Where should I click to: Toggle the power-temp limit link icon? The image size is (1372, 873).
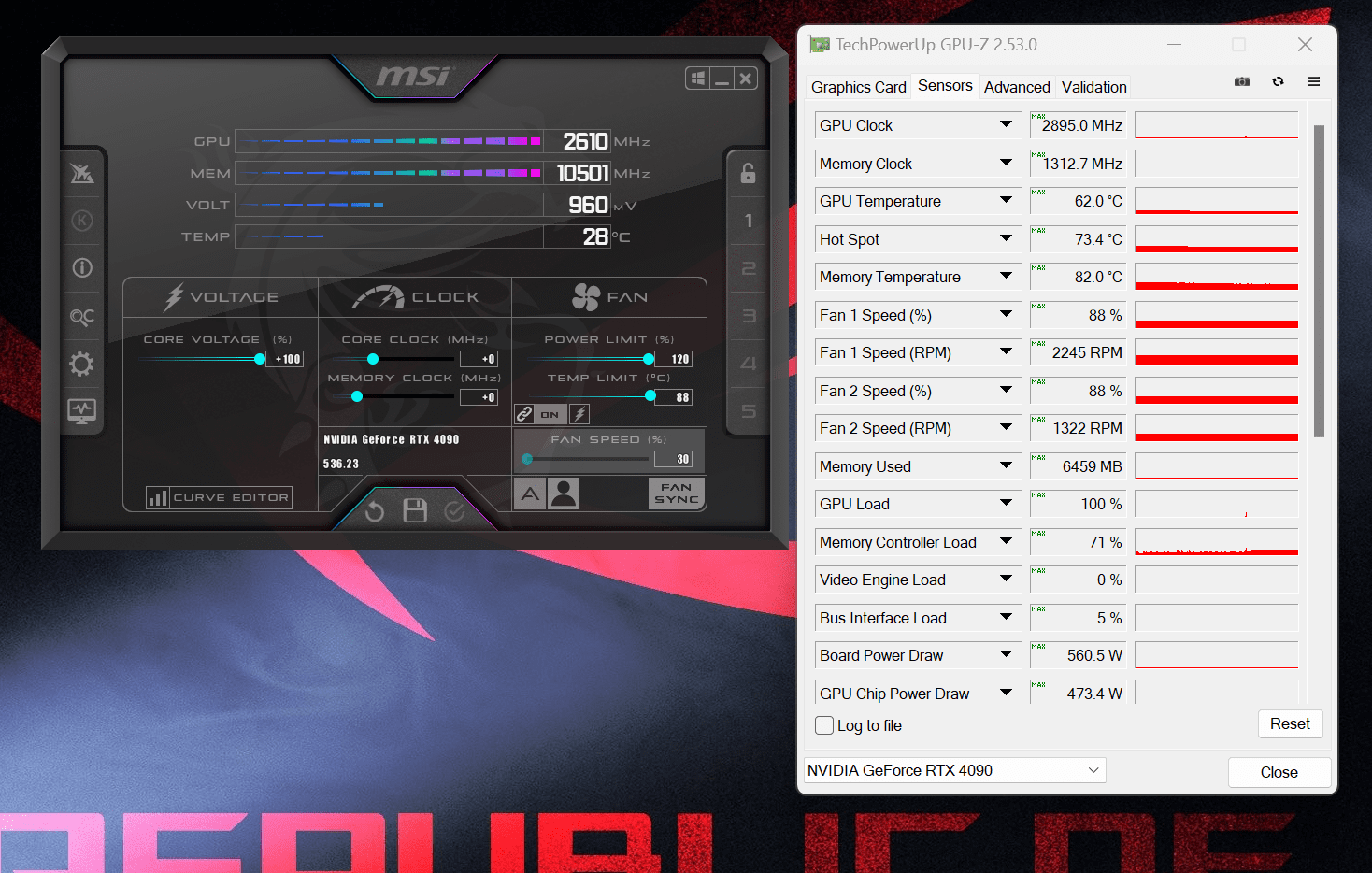(525, 414)
